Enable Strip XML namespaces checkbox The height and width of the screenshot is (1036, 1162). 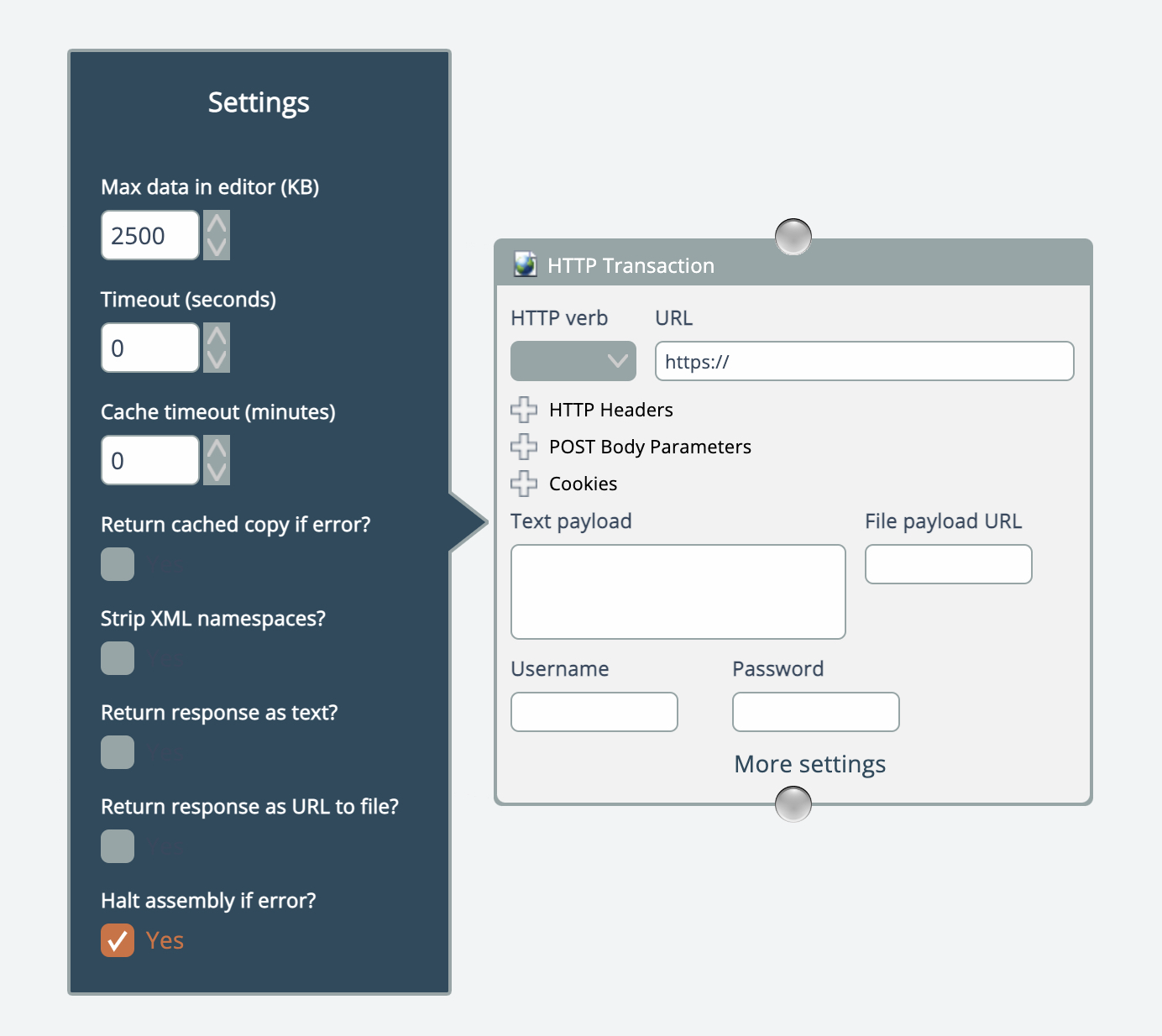click(x=118, y=658)
